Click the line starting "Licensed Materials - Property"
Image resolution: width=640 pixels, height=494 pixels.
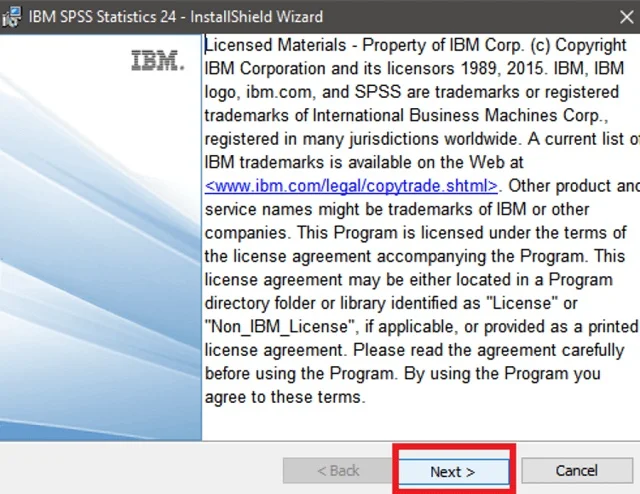point(416,45)
